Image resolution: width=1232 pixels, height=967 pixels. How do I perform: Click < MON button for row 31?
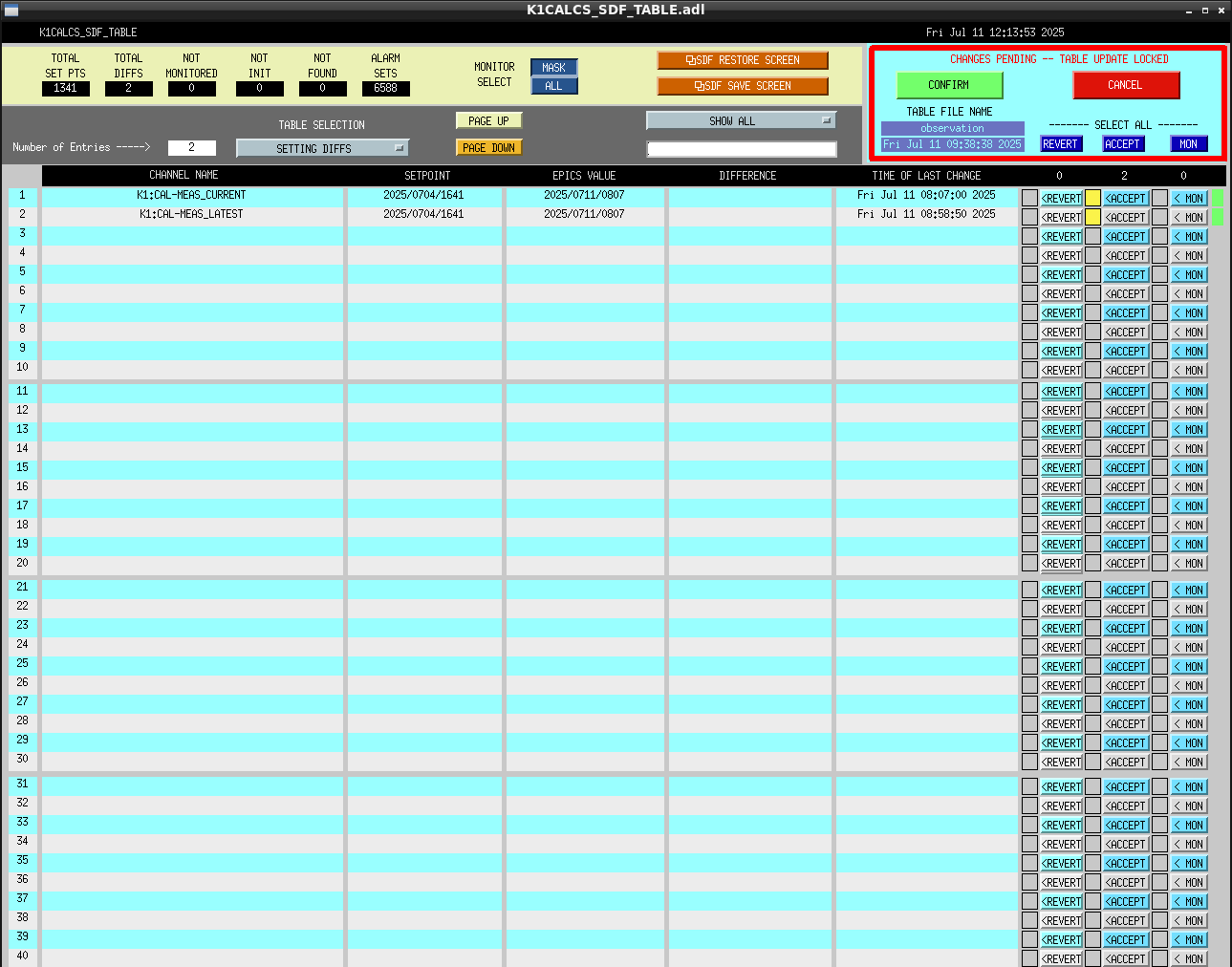(x=1189, y=786)
